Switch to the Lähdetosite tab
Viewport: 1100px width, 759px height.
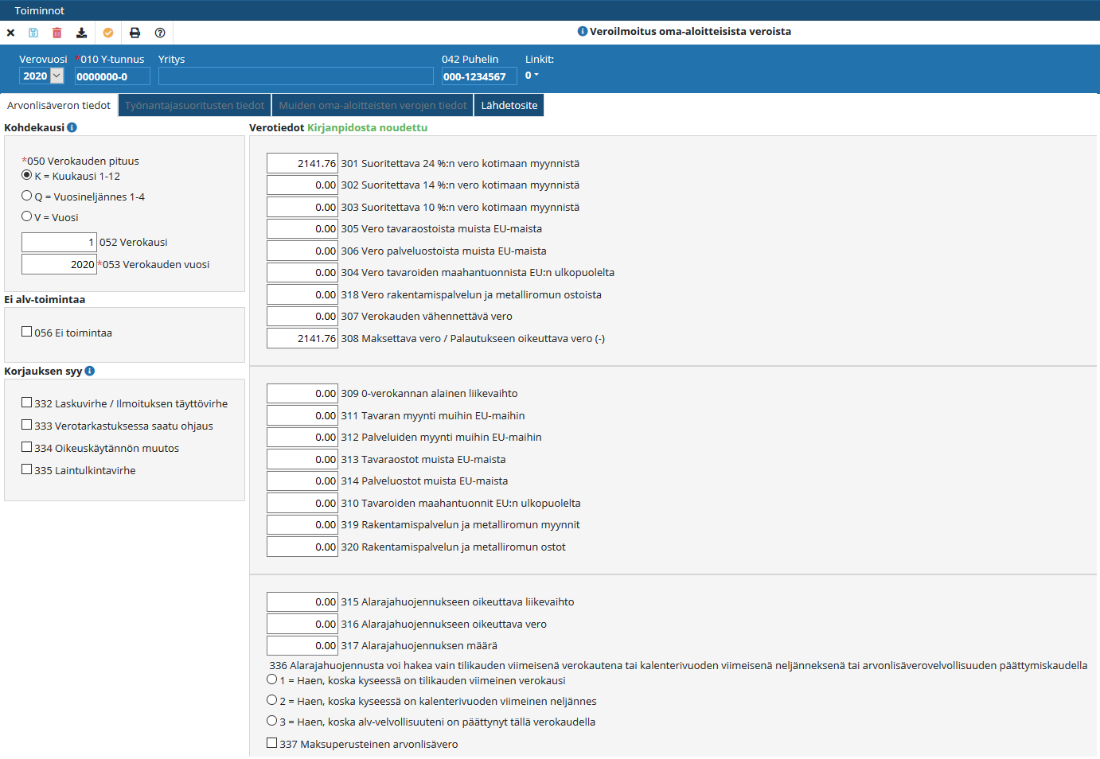click(x=508, y=105)
